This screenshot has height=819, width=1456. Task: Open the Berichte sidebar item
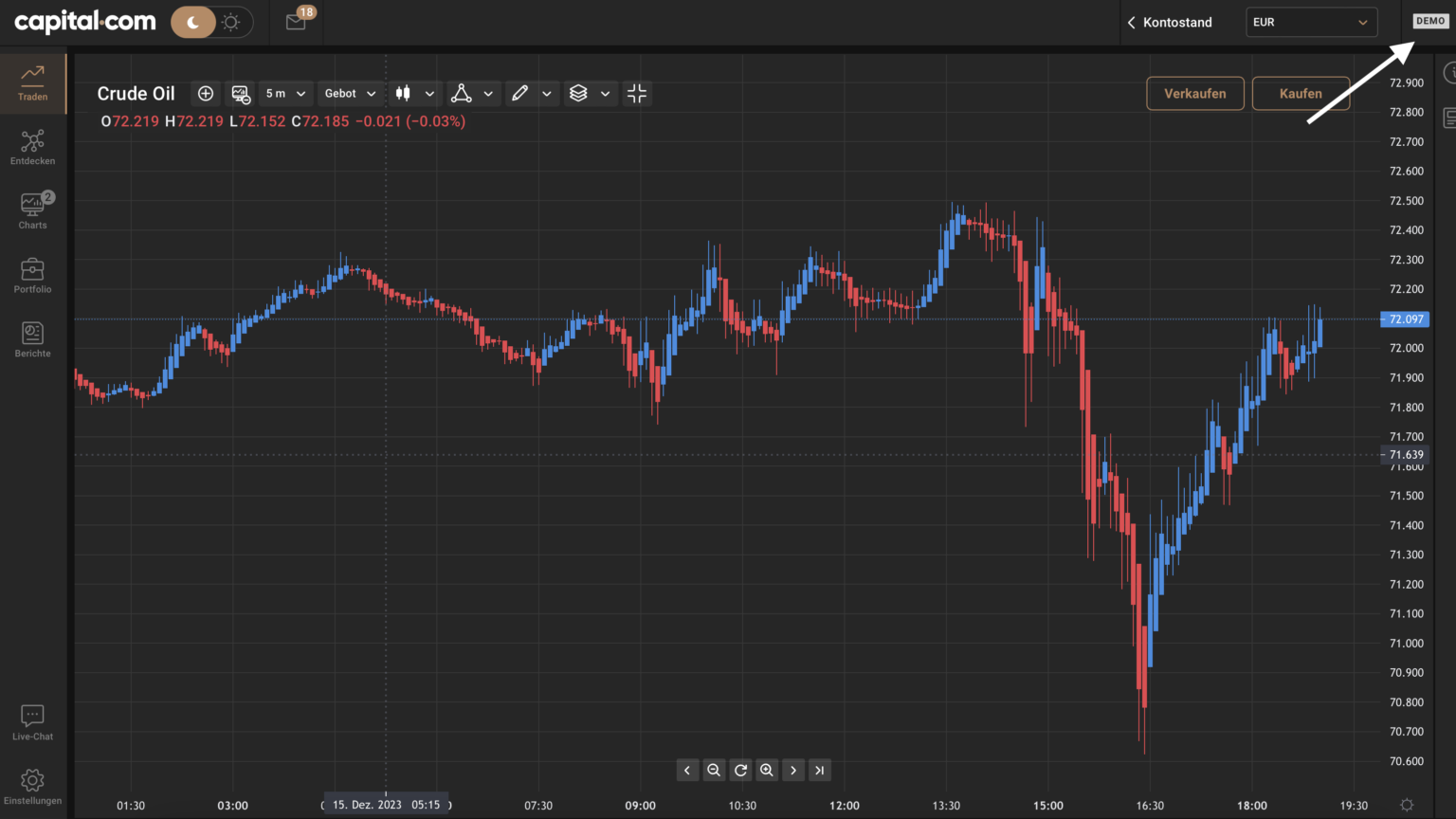pyautogui.click(x=32, y=338)
